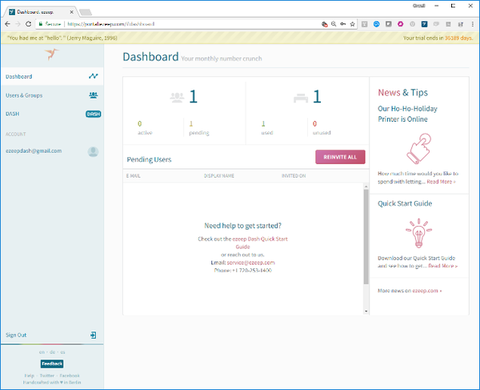
Task: Reload the page with the refresh icon
Action: point(28,24)
